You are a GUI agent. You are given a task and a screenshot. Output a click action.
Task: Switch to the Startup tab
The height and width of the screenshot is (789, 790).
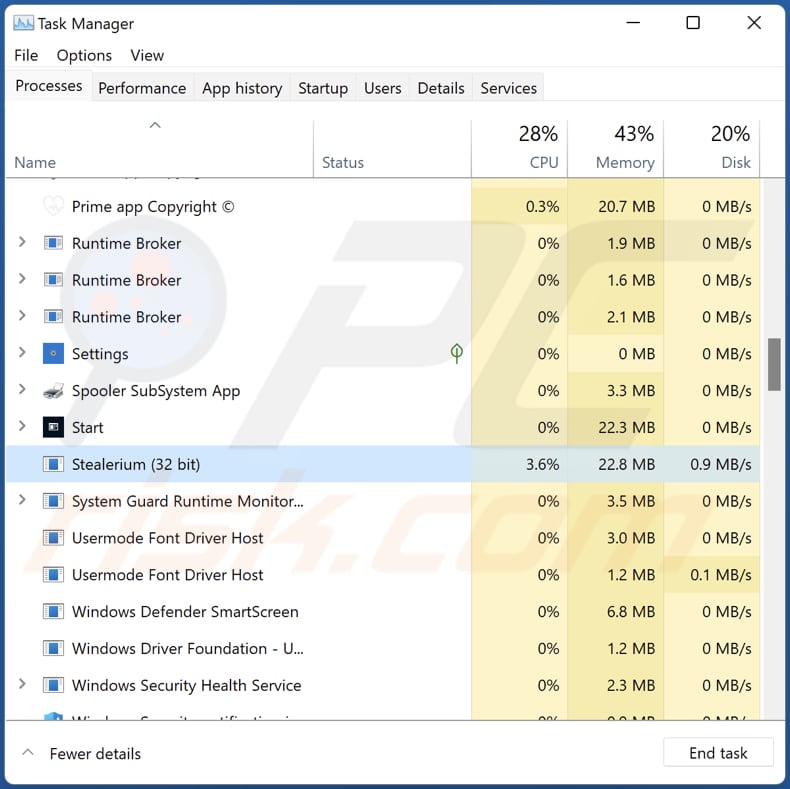[x=323, y=88]
